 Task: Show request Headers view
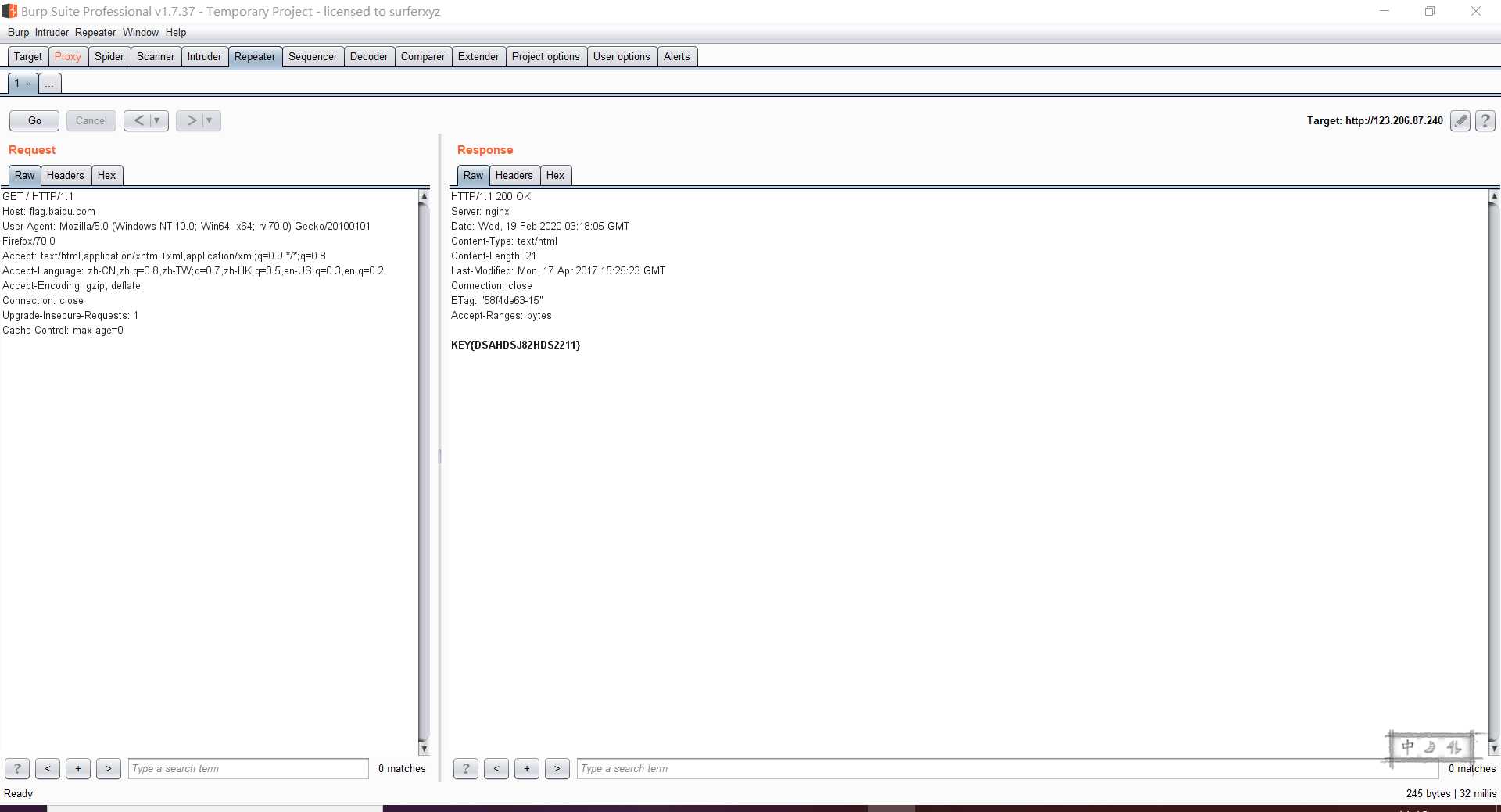(x=65, y=176)
